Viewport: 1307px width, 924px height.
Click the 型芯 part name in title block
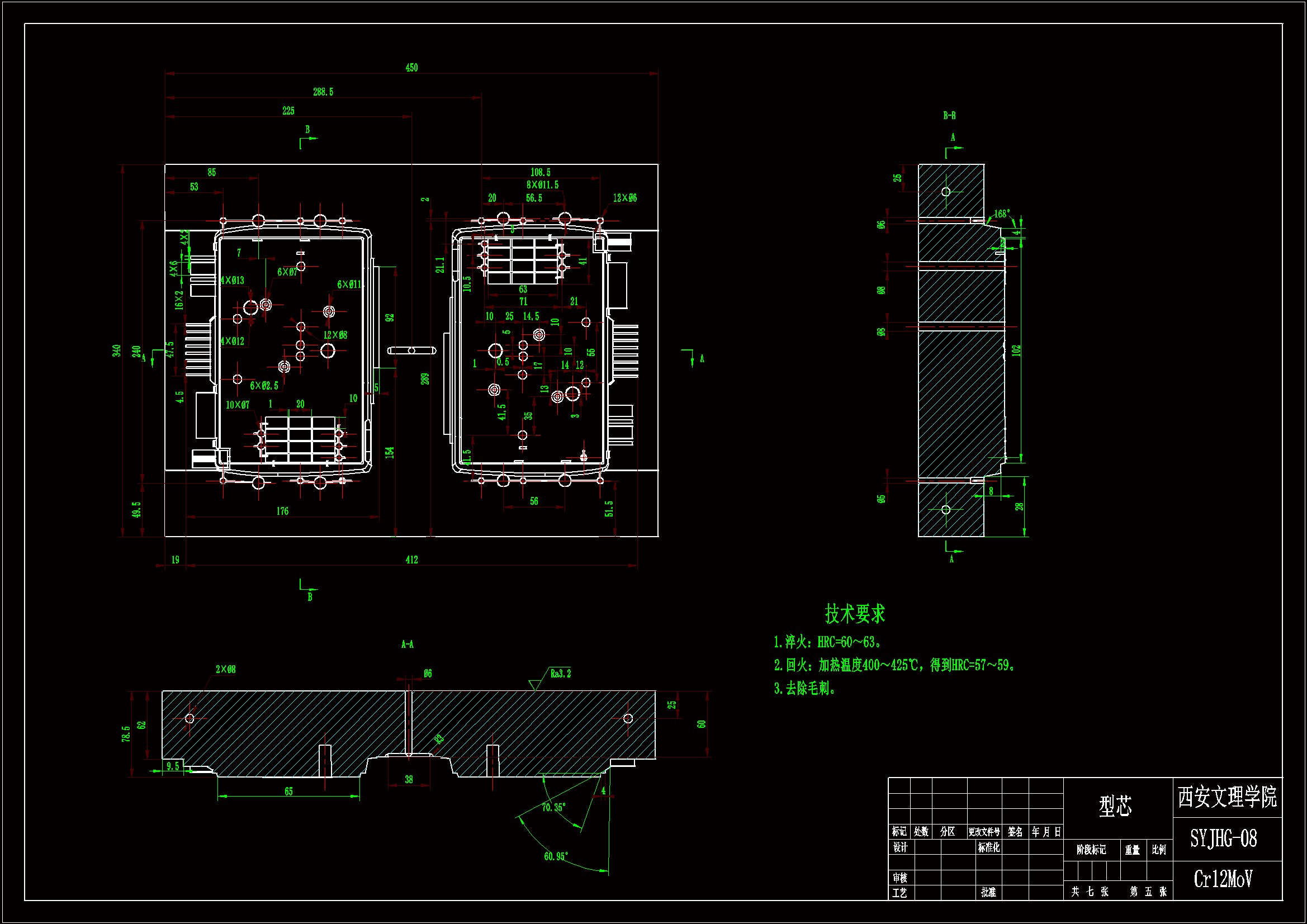coord(1115,805)
